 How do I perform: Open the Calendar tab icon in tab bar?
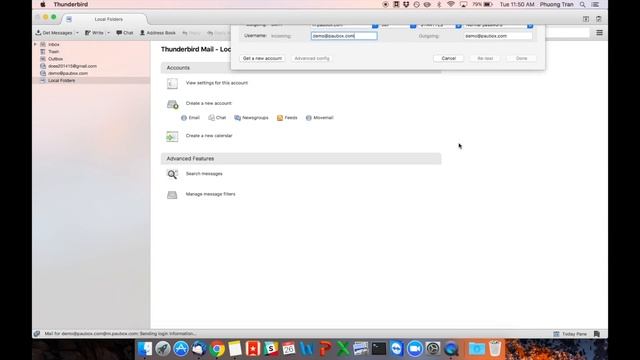tap(586, 19)
